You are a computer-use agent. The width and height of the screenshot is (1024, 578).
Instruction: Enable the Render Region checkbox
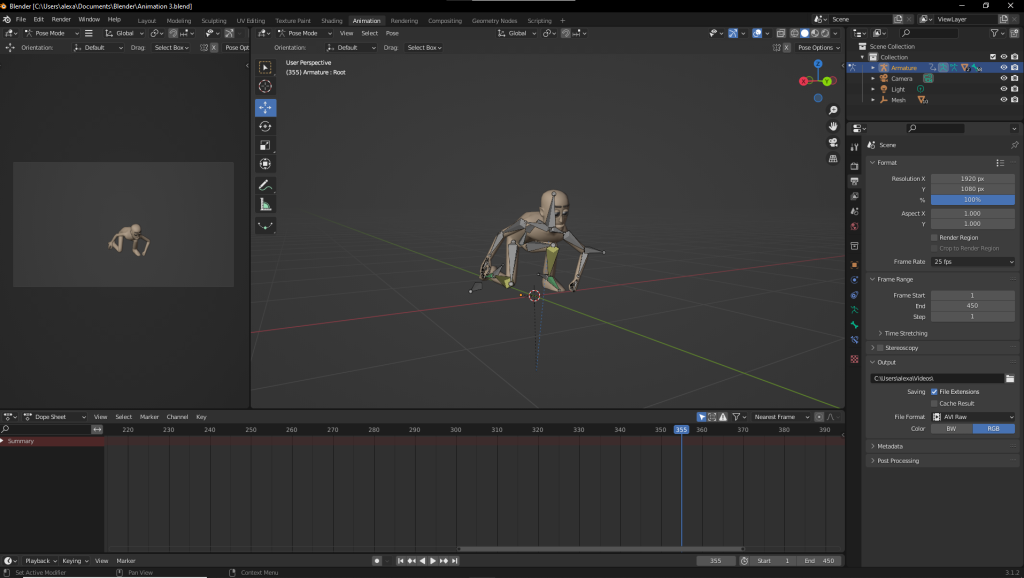coord(935,237)
